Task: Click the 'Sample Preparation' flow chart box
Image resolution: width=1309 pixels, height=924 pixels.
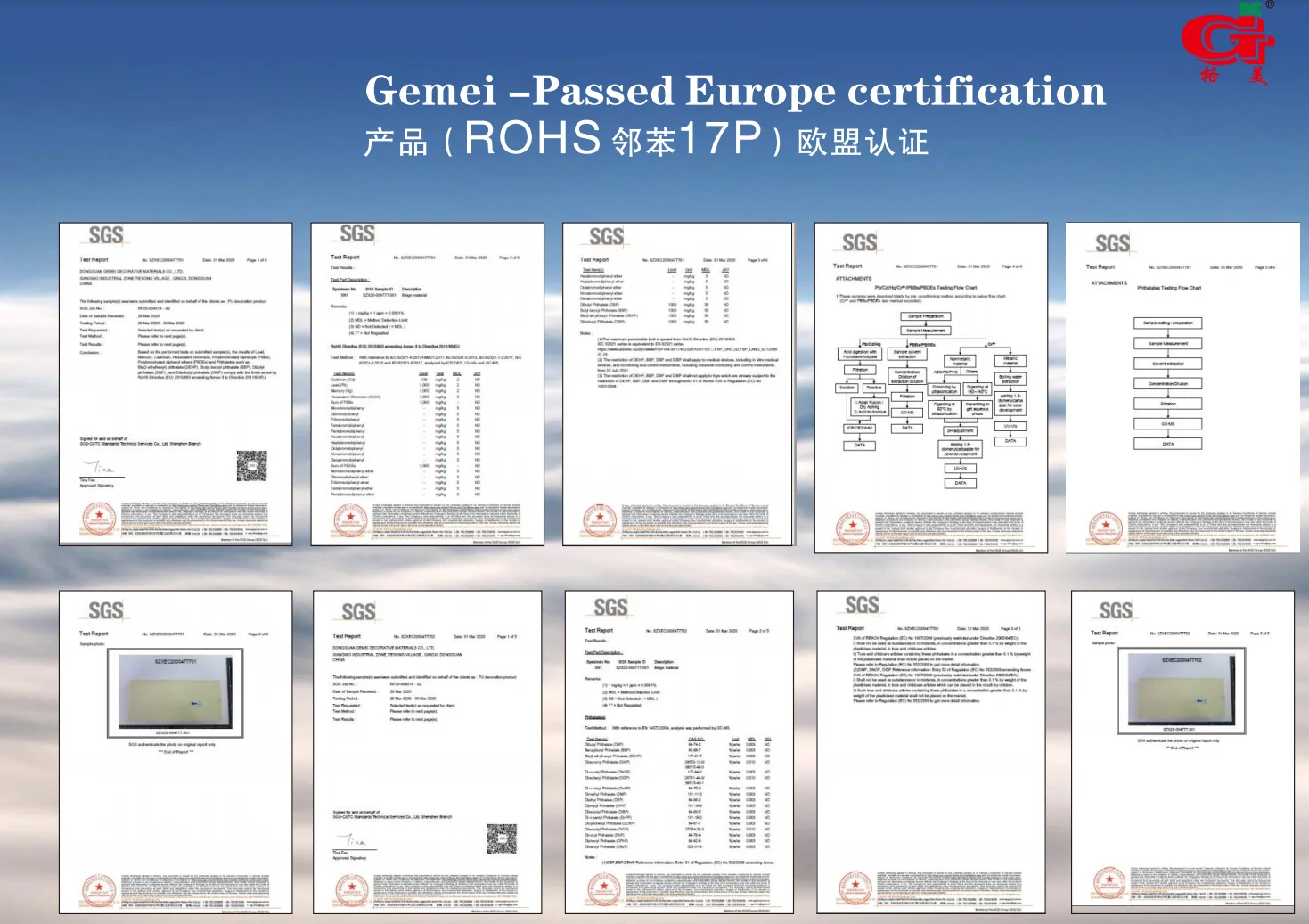Action: click(926, 316)
